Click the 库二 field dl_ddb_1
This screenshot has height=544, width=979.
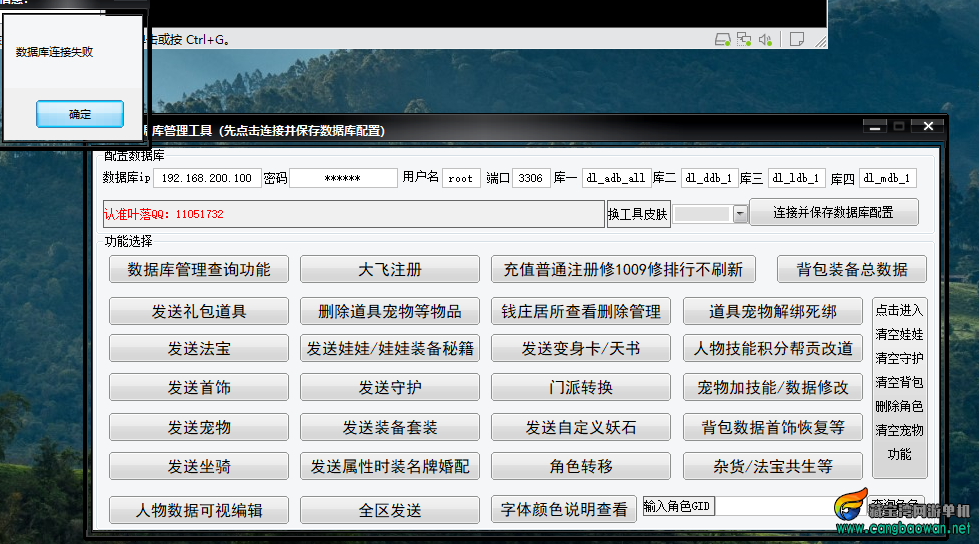[709, 178]
